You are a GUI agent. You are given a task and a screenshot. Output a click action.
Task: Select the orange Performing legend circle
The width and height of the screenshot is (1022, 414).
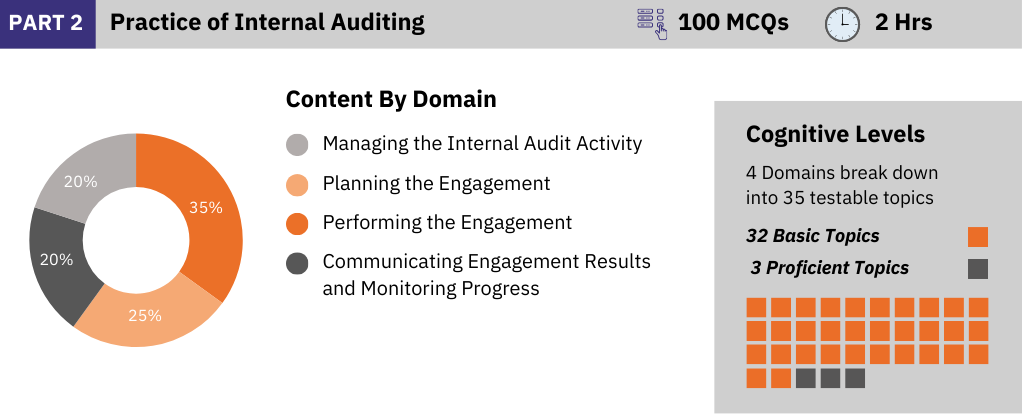pyautogui.click(x=297, y=224)
